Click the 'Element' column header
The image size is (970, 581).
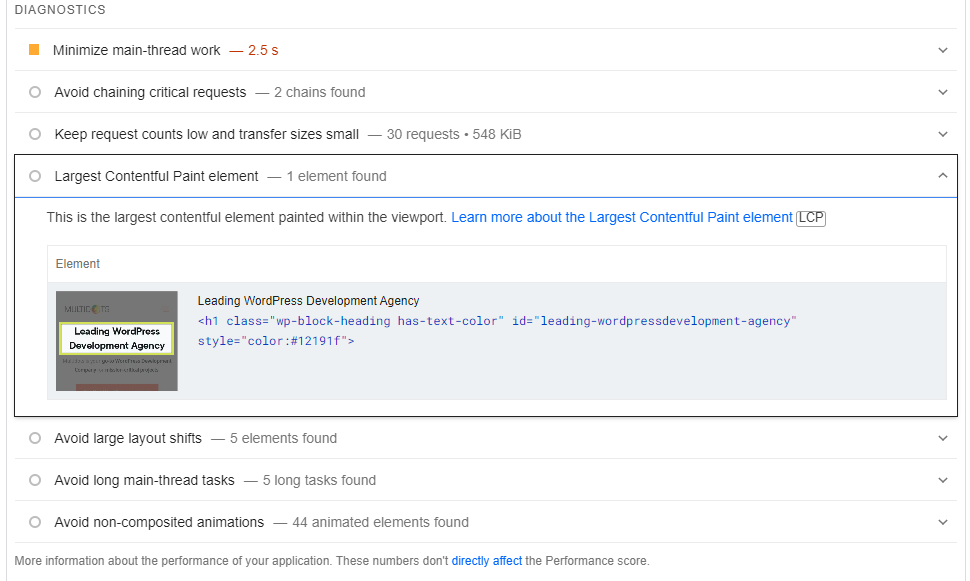(x=78, y=264)
